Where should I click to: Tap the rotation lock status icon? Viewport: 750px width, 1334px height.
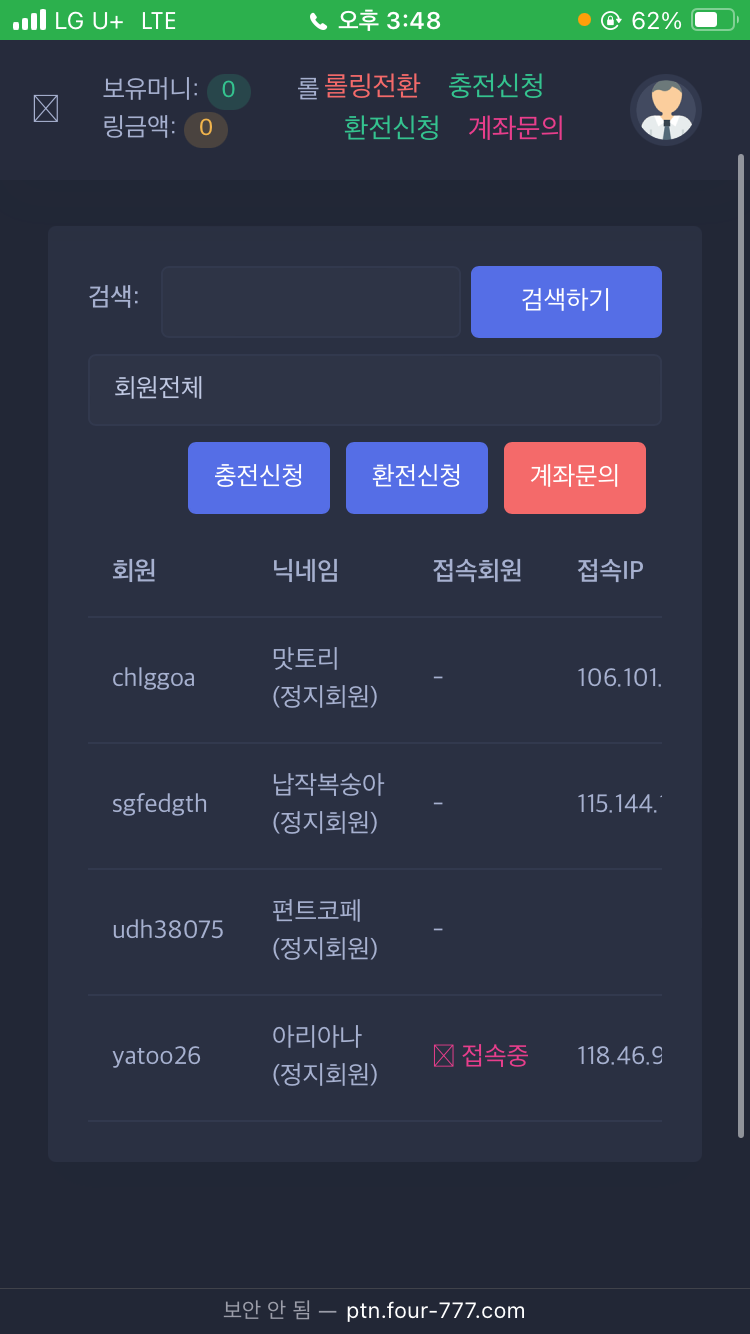(x=611, y=20)
